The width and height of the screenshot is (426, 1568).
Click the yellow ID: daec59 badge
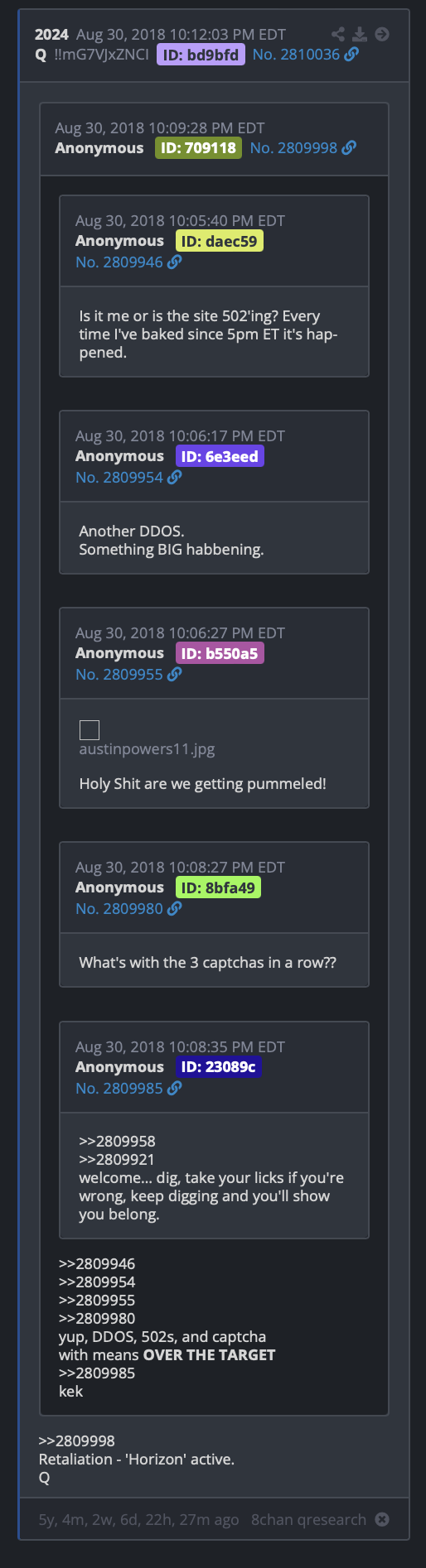point(219,241)
